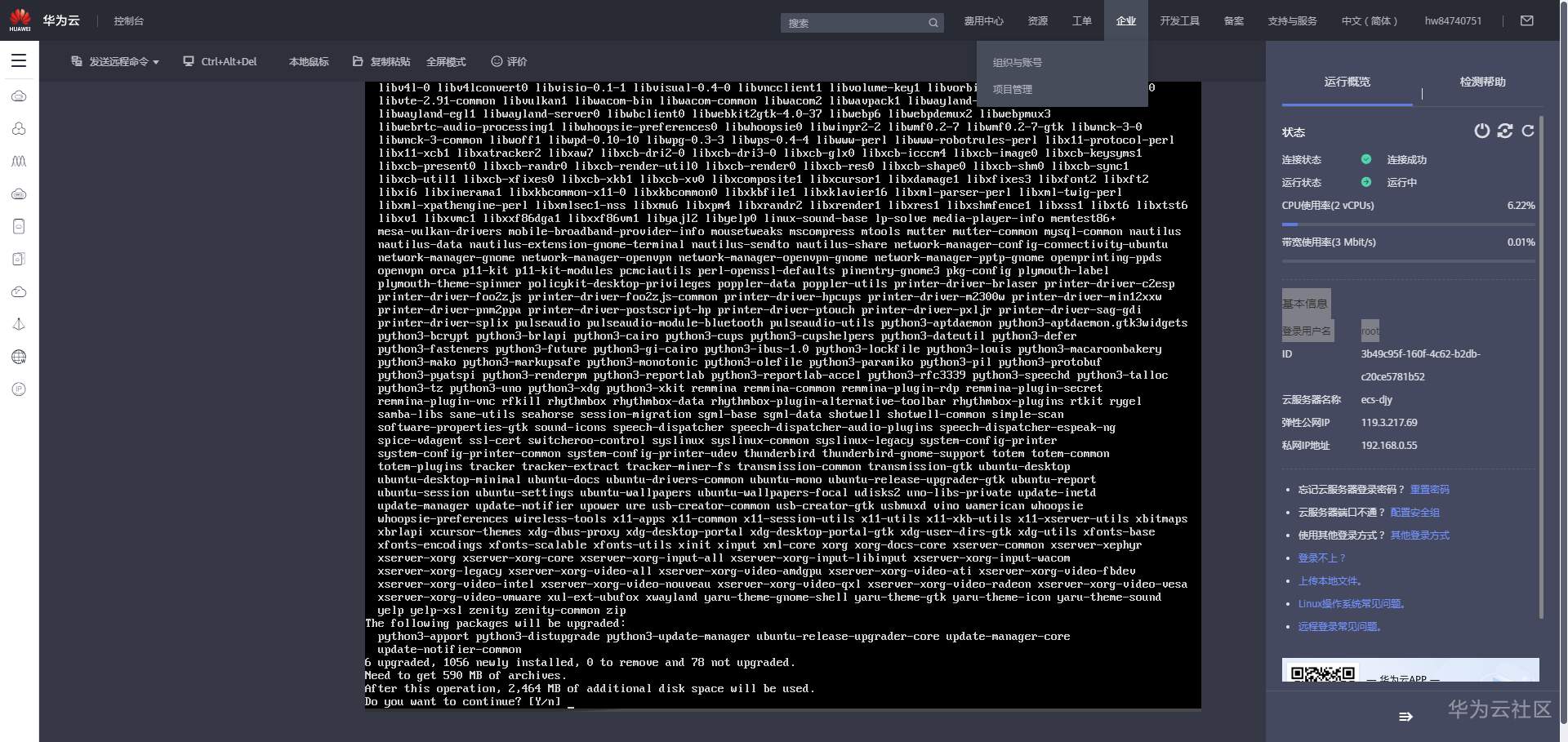Image resolution: width=1568 pixels, height=742 pixels.
Task: Open the 发送远程命令 dropdown
Action: (115, 61)
